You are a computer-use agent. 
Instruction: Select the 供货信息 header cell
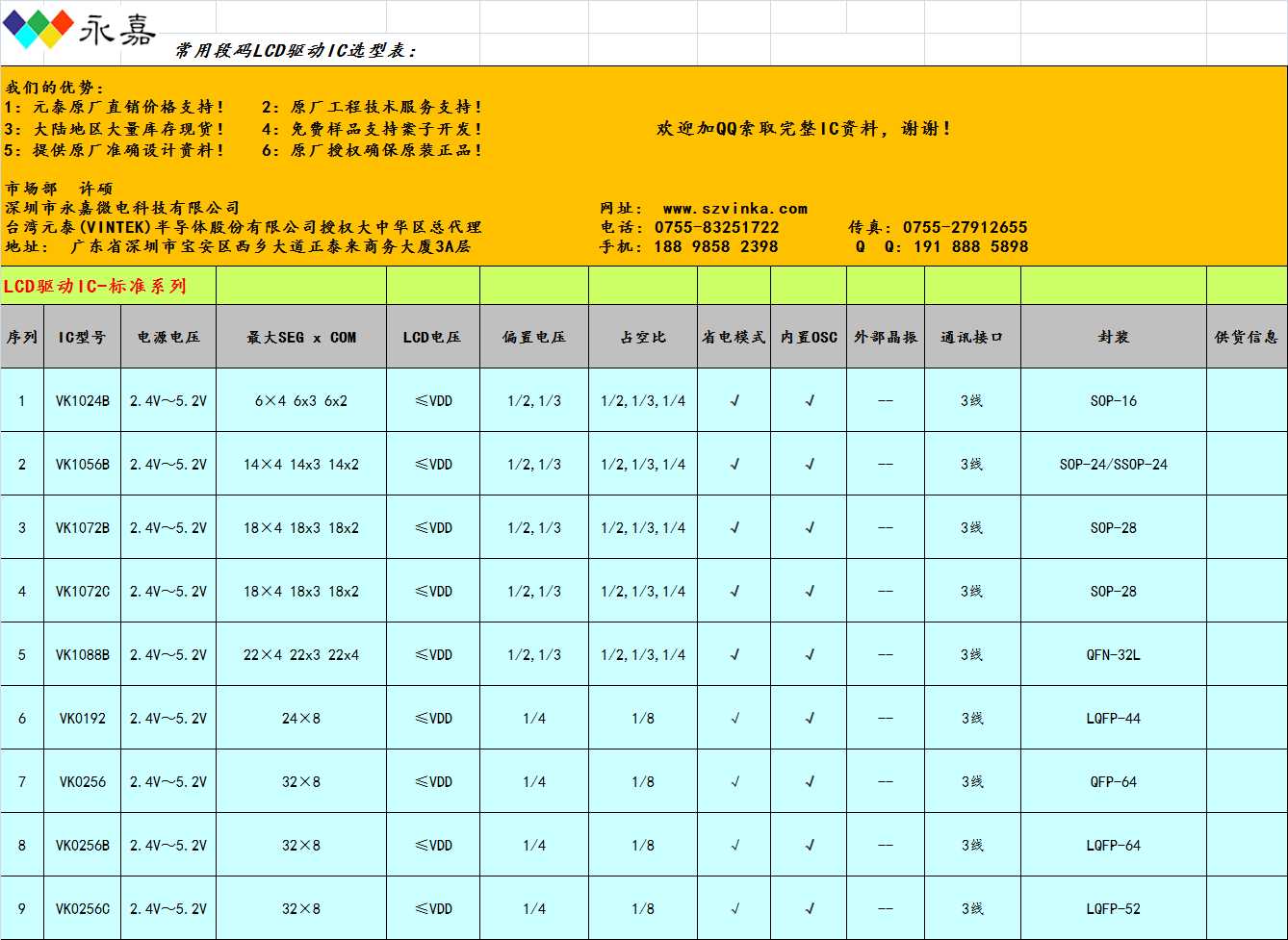pyautogui.click(x=1247, y=337)
